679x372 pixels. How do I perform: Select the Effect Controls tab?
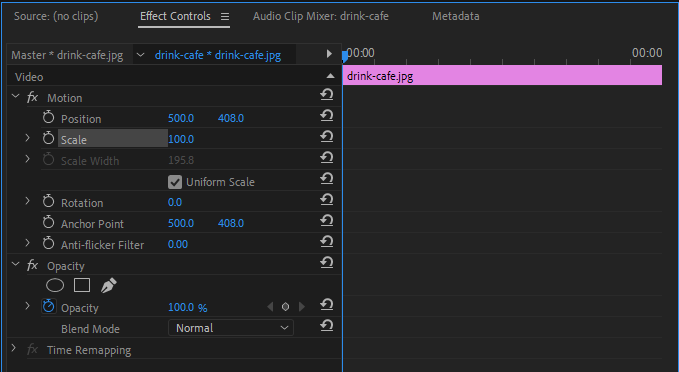point(175,16)
